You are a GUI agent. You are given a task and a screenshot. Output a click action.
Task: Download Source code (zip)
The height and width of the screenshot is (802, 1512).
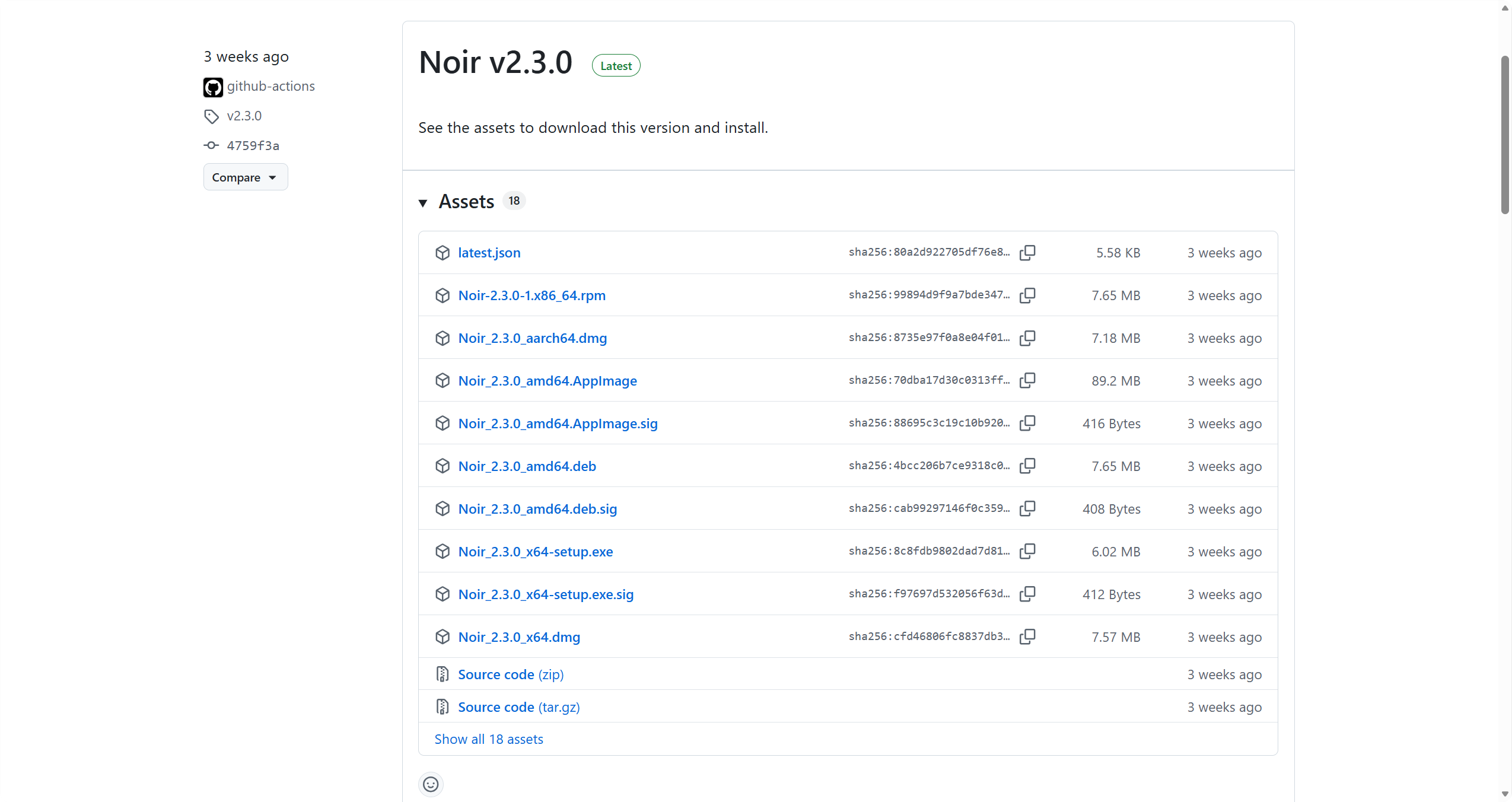(510, 674)
